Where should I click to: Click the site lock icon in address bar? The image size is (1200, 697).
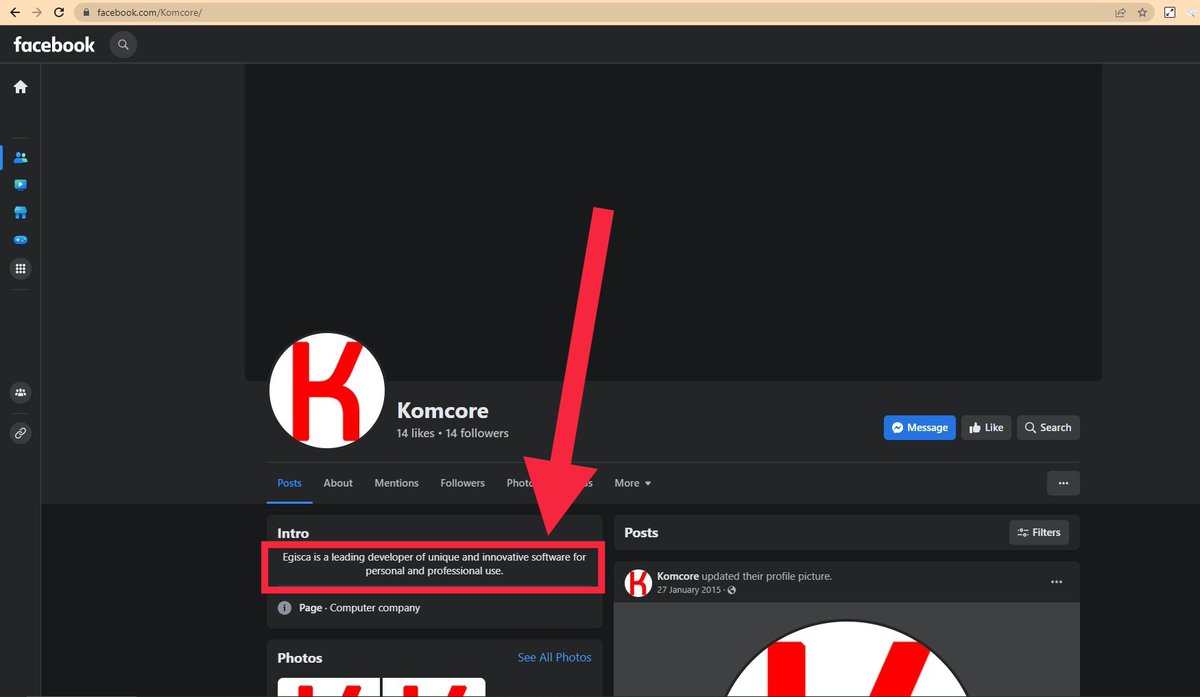(88, 12)
